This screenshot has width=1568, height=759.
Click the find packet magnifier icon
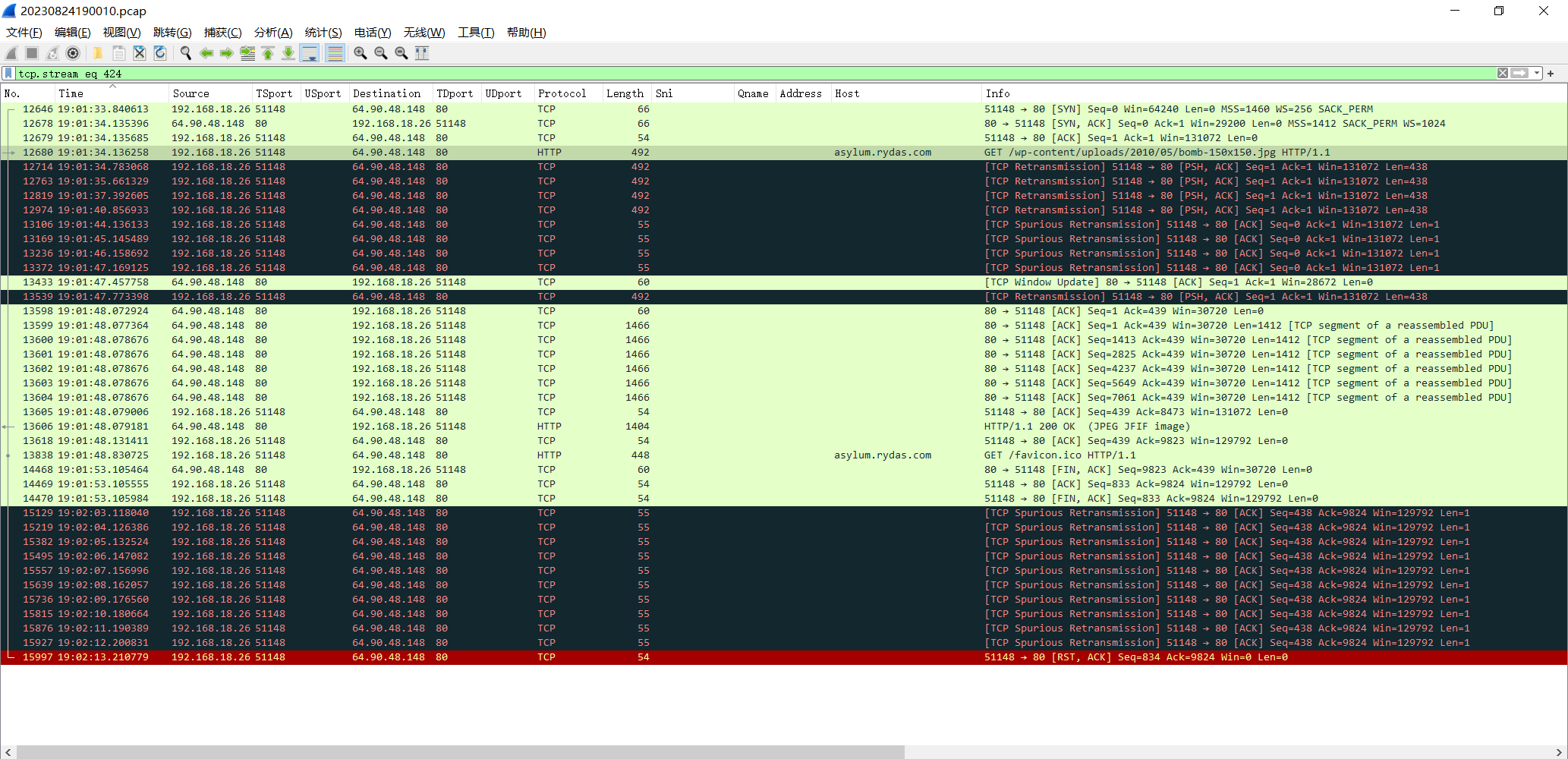tap(185, 53)
